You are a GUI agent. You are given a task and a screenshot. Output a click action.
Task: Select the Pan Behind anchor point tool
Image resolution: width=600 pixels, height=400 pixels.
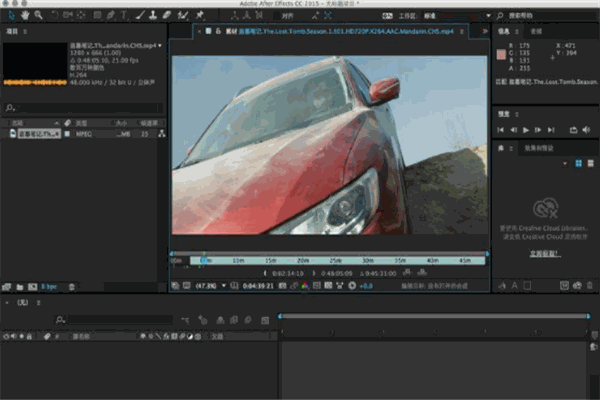pyautogui.click(x=81, y=15)
